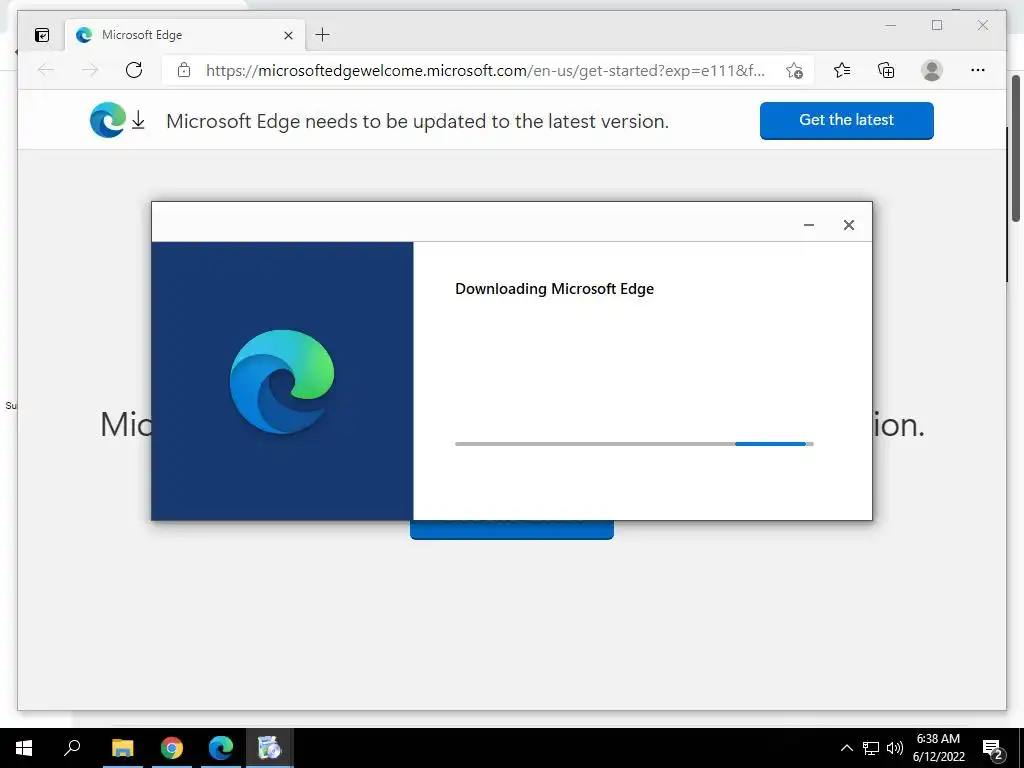Open volume control tray icon
Image resolution: width=1024 pixels, height=768 pixels.
click(895, 748)
